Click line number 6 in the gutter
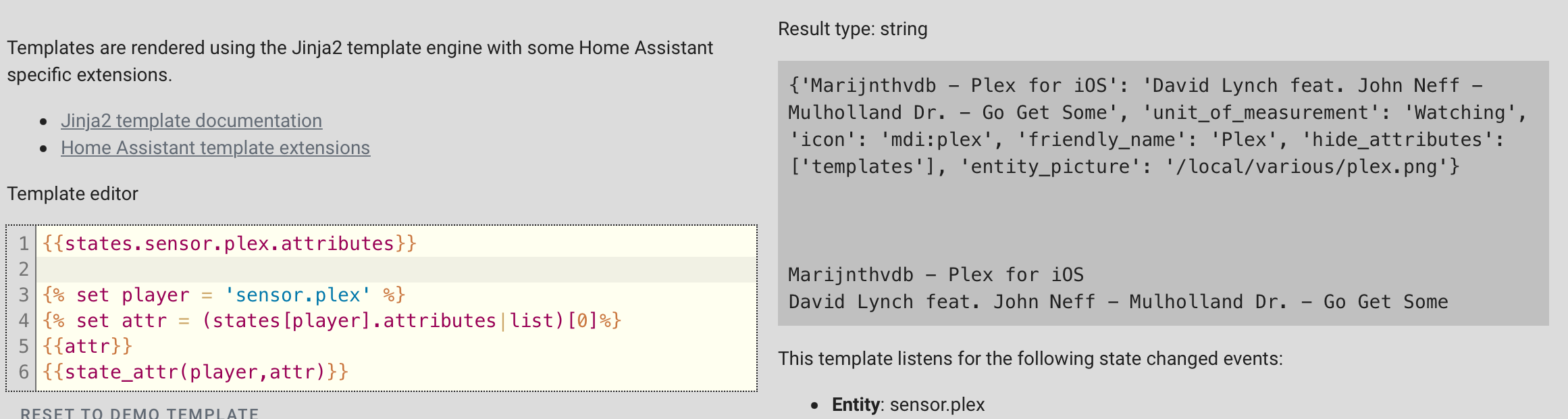This screenshot has width=1568, height=419. [x=24, y=371]
